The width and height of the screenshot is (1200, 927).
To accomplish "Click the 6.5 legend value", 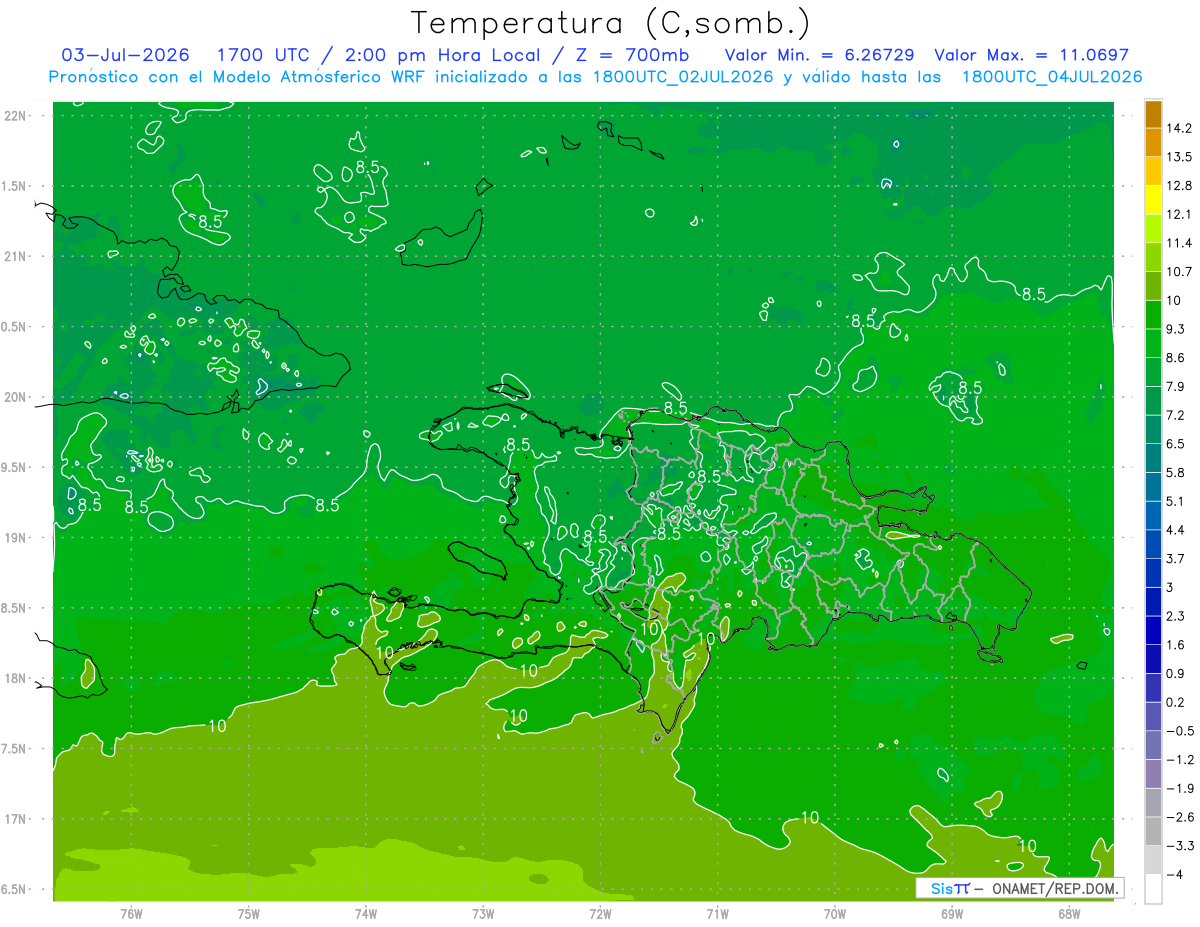I will point(1176,444).
